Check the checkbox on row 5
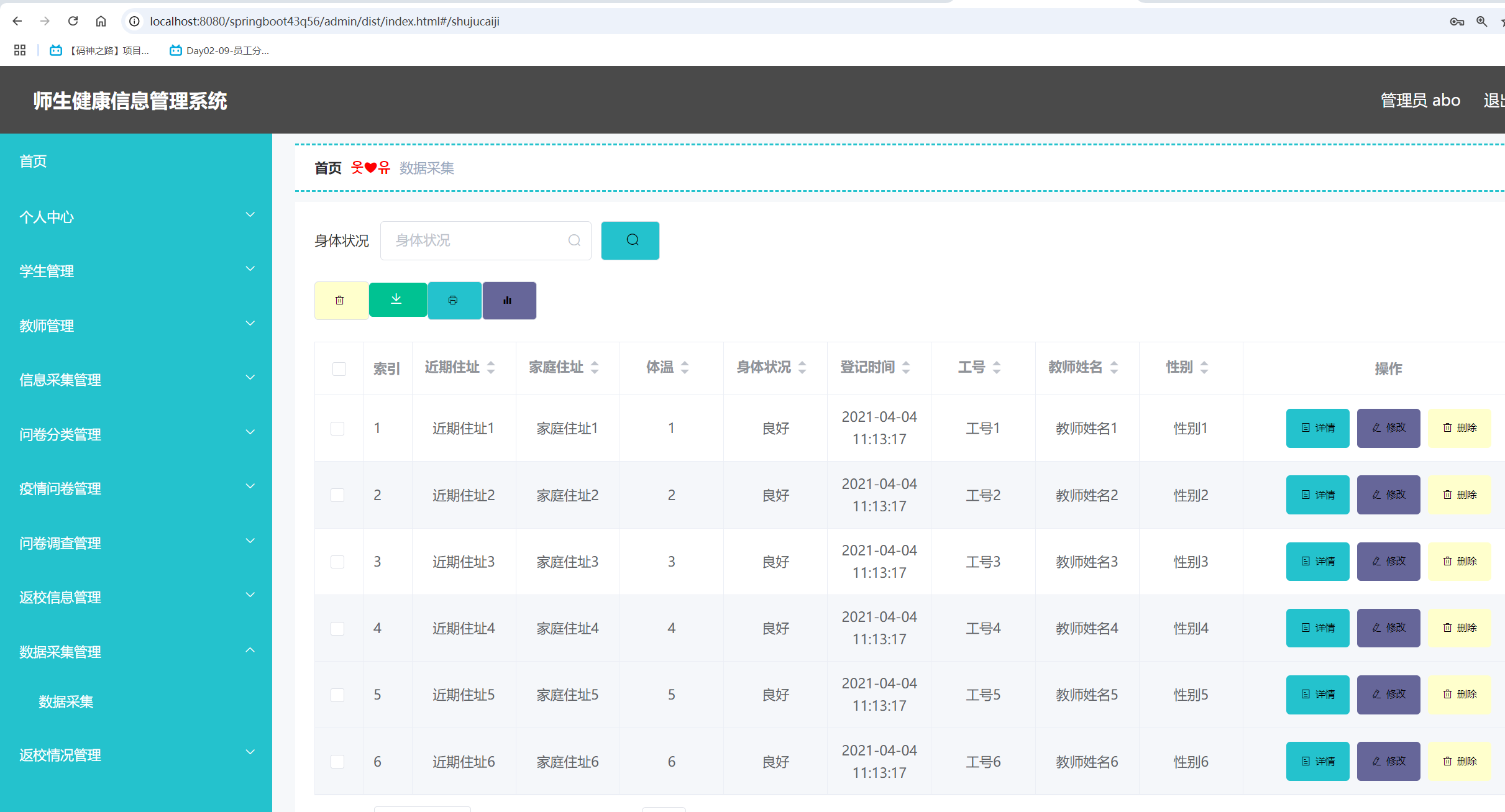The width and height of the screenshot is (1505, 812). click(x=339, y=695)
